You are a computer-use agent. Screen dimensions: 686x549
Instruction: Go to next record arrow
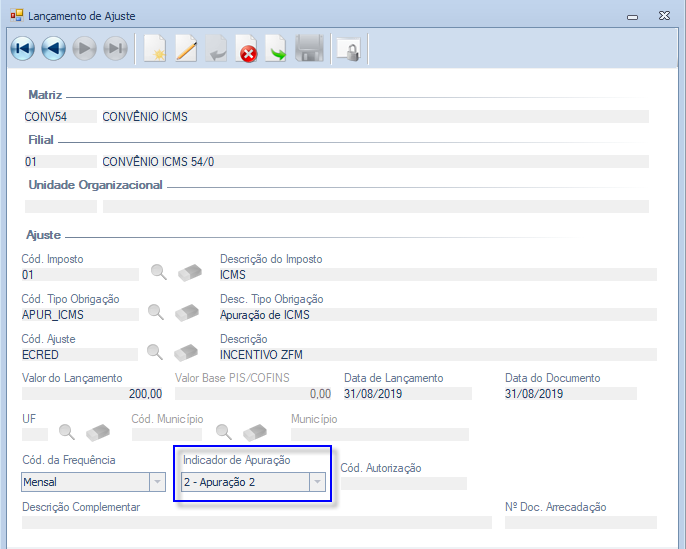(x=84, y=48)
